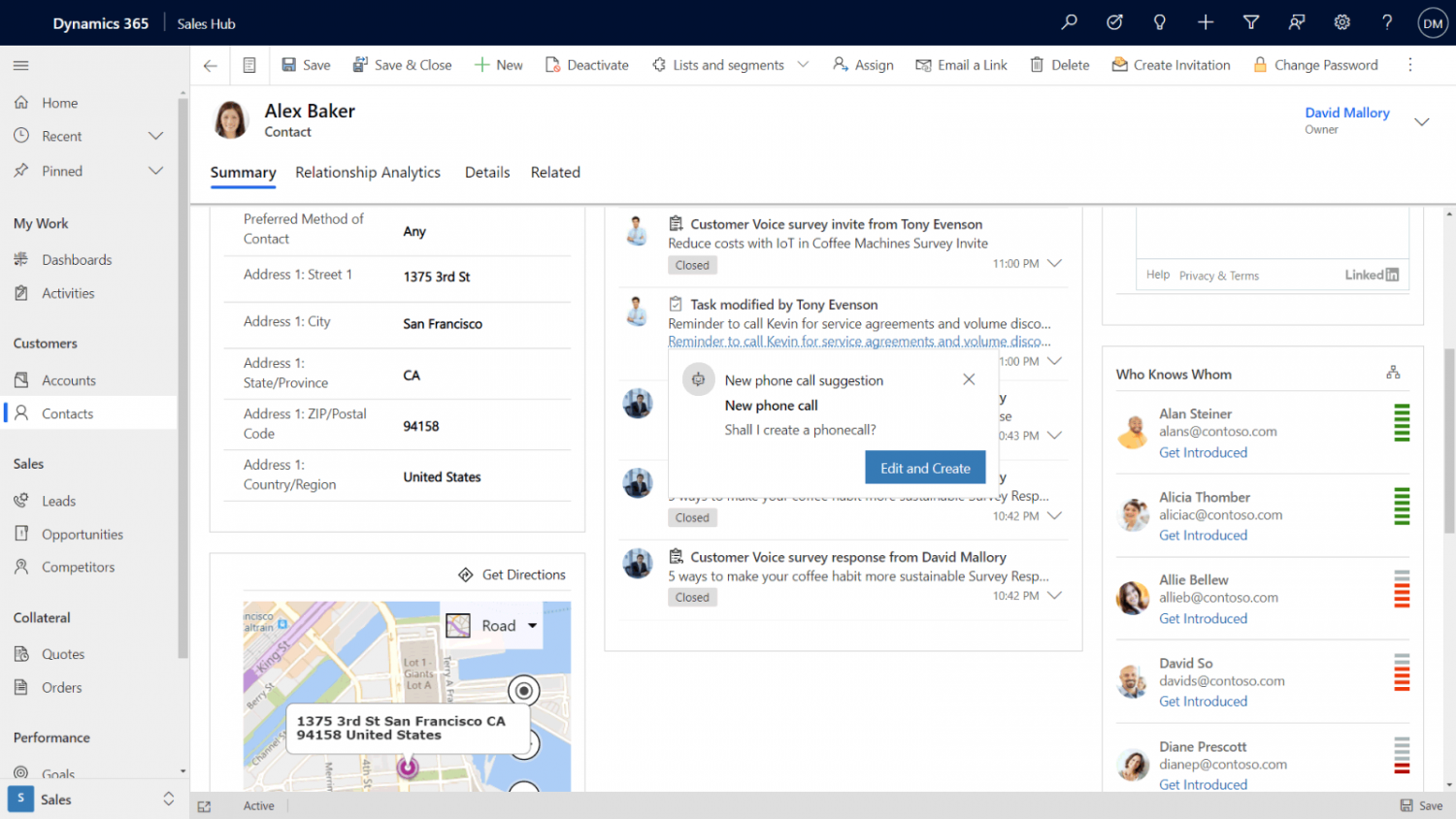Collapse the sitemap with the hamburger icon

pos(20,65)
